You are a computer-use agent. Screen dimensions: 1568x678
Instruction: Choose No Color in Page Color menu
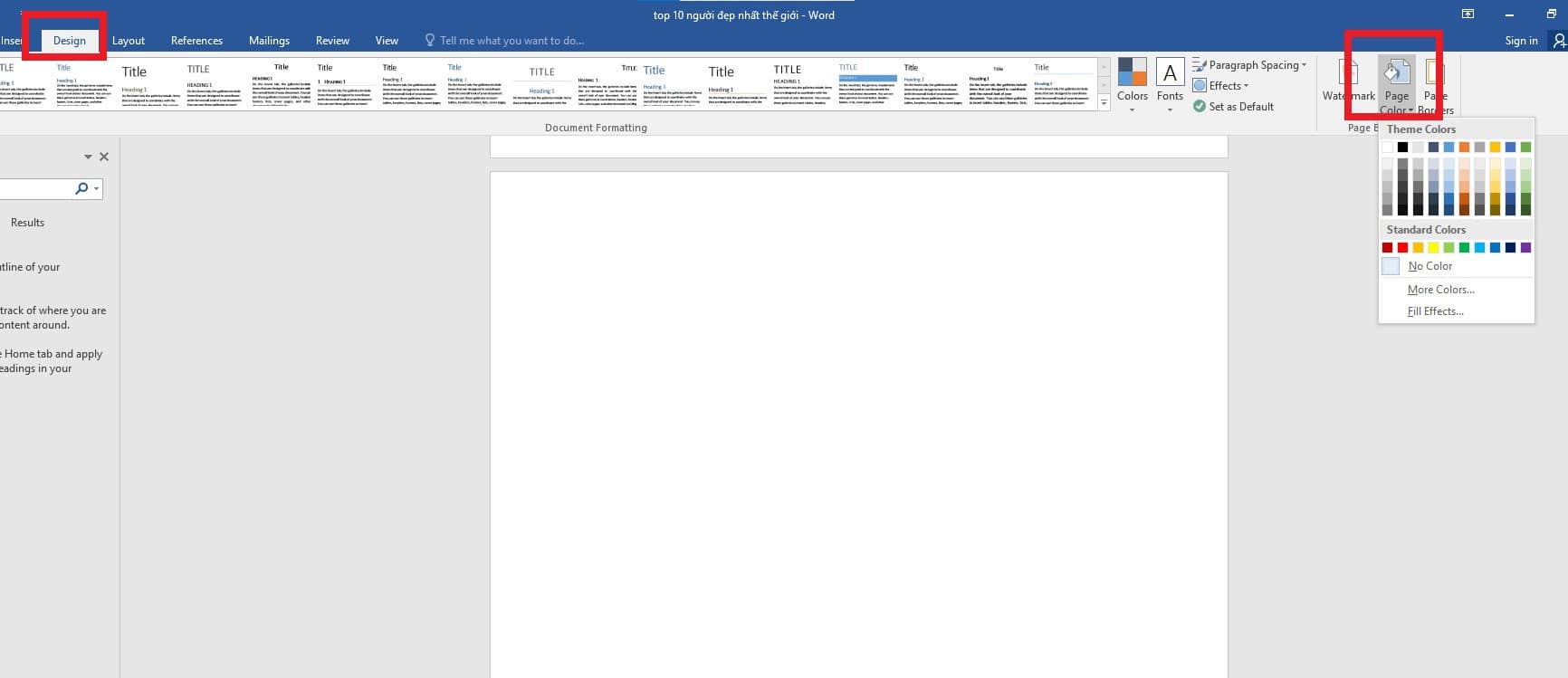tap(1456, 266)
